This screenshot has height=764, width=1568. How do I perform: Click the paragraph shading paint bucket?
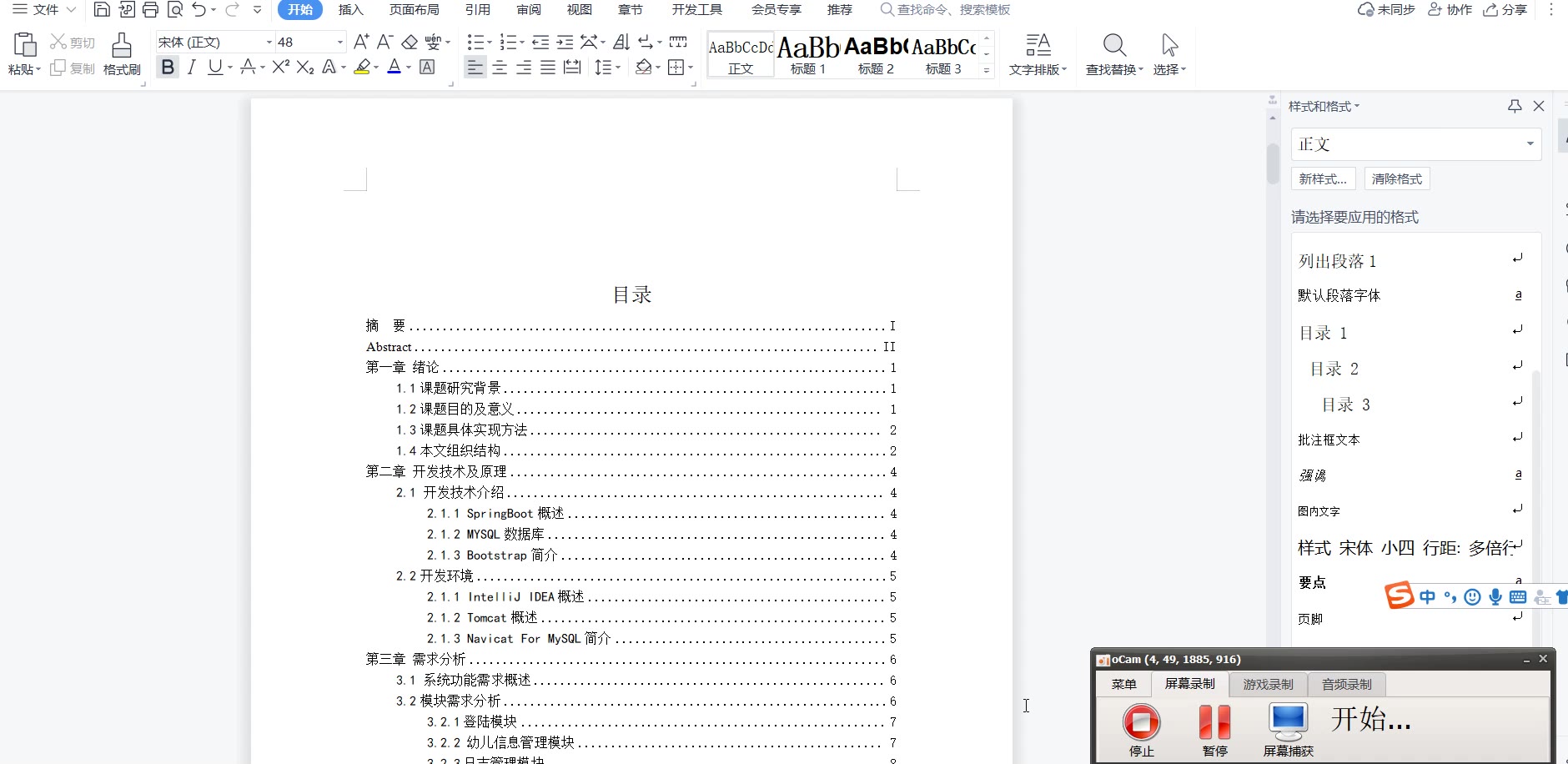643,68
